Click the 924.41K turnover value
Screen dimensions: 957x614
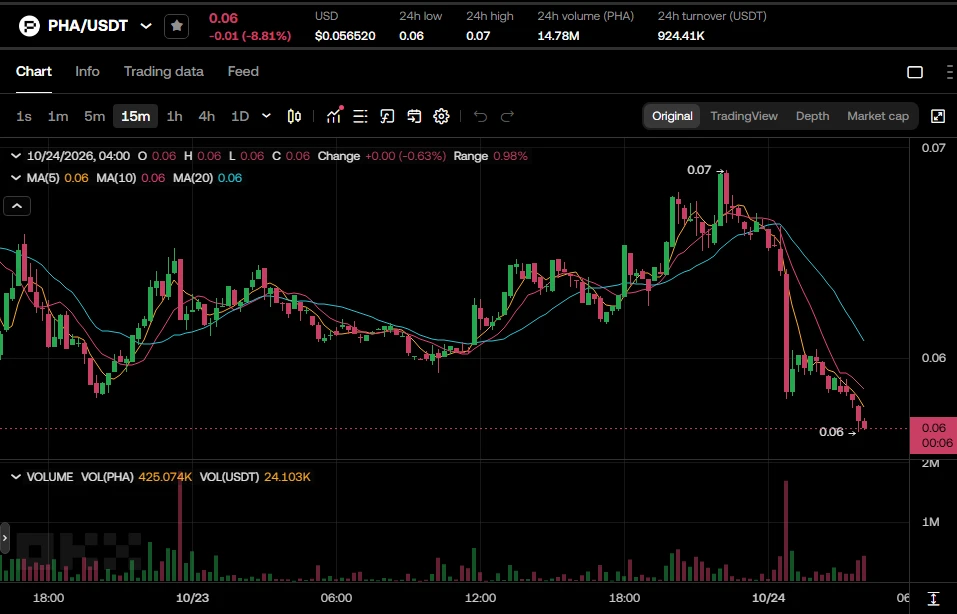681,36
